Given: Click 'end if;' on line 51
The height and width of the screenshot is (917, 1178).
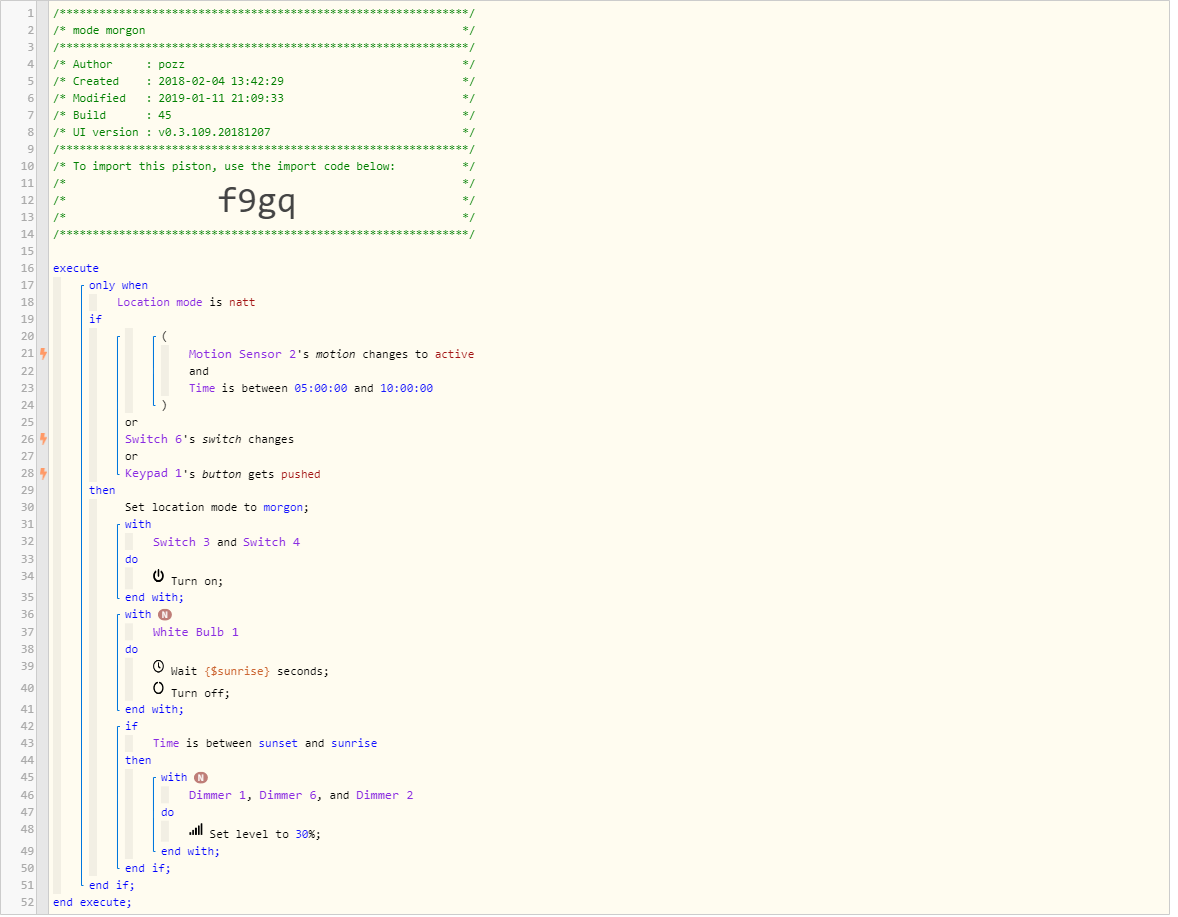Looking at the screenshot, I should point(111,885).
